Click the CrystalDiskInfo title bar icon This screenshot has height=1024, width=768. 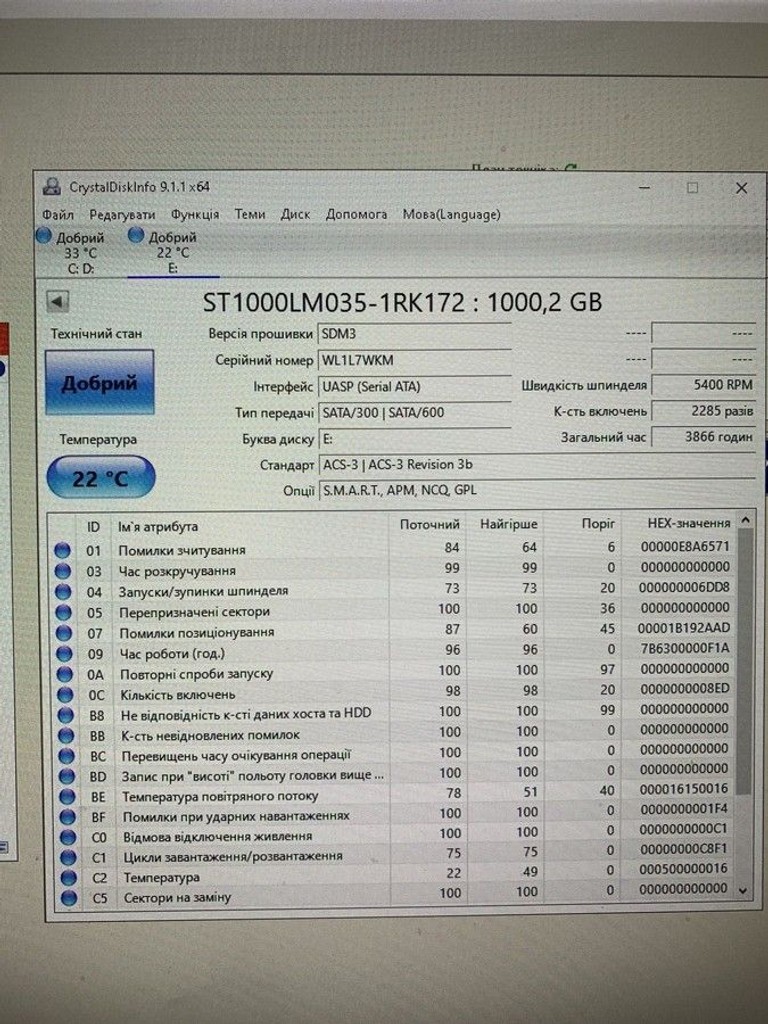click(x=52, y=187)
